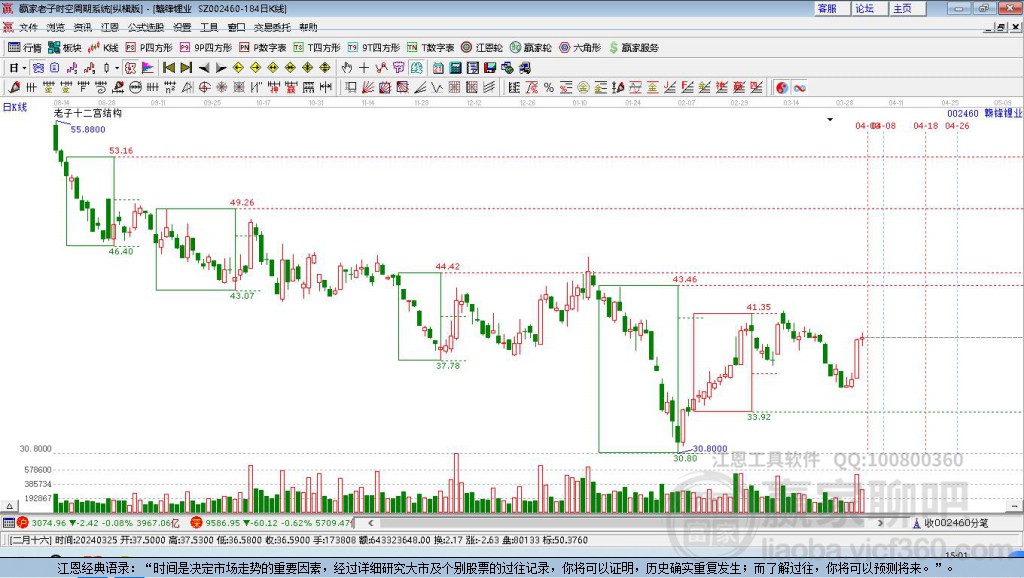The height and width of the screenshot is (578, 1024).
Task: Toggle the highlighted overlay chart button
Action: 38,68
